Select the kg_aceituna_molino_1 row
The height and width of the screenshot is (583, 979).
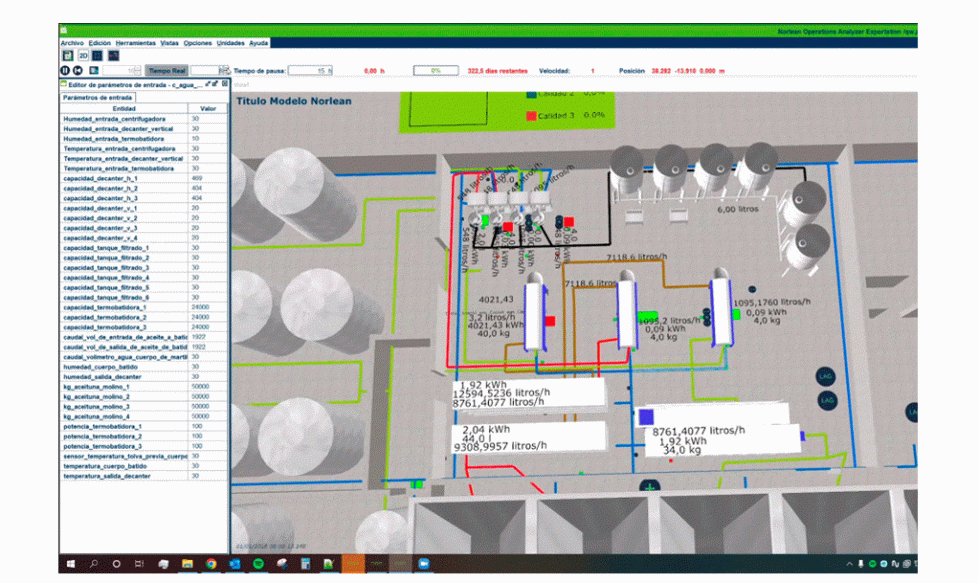144,387
